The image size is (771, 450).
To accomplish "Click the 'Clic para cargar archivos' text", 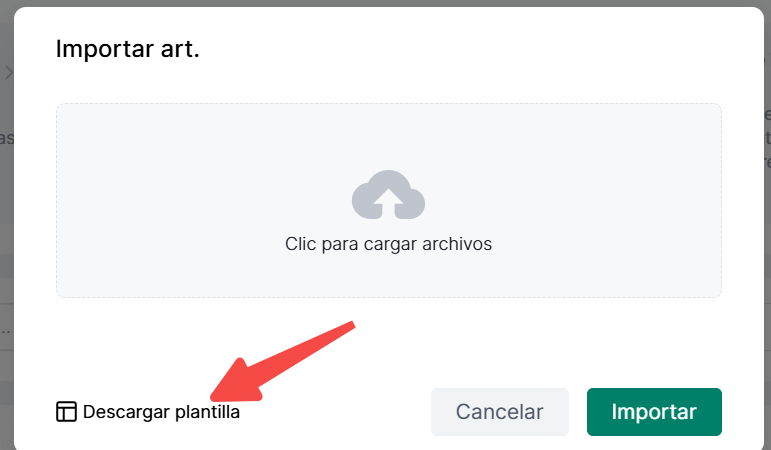I will (388, 244).
